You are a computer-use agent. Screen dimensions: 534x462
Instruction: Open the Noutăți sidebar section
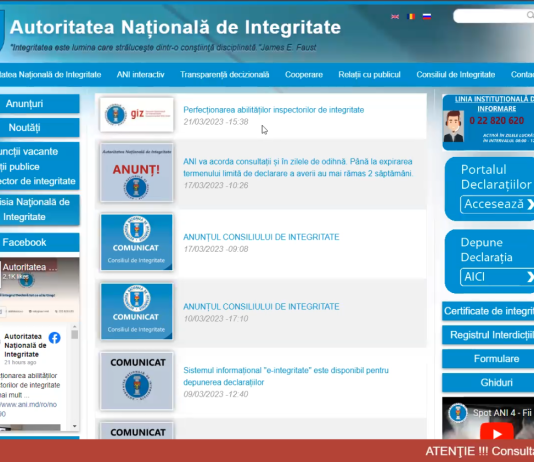(x=40, y=127)
